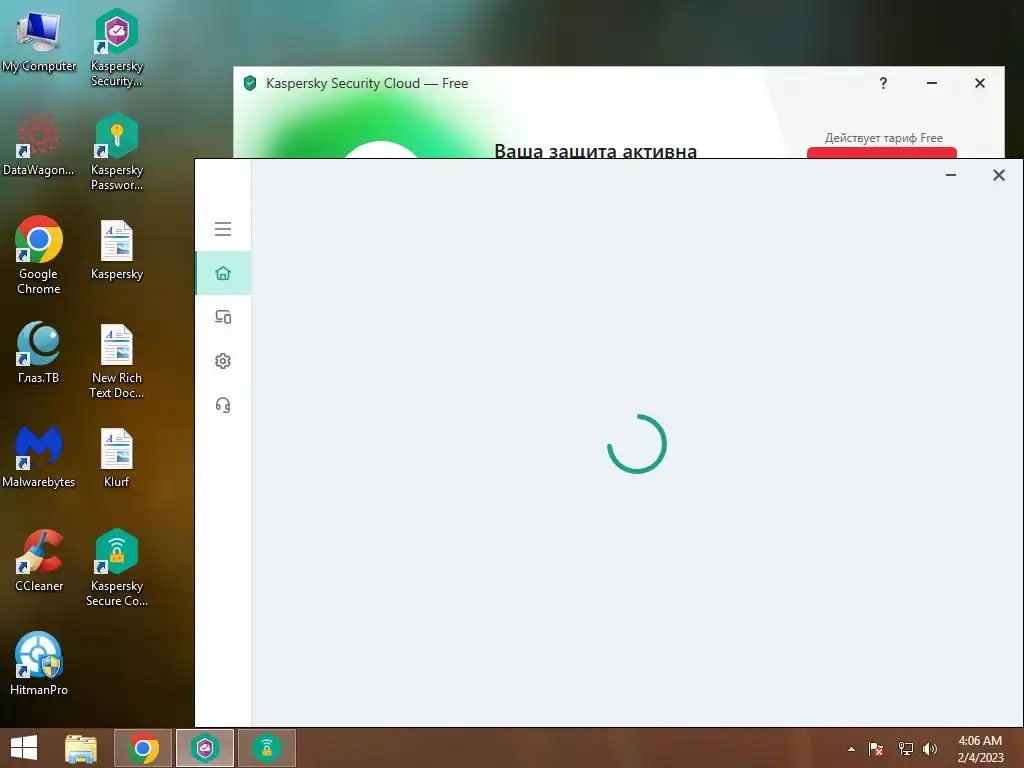Open DataWagon desktop shortcut
Viewport: 1024px width, 768px height.
tap(39, 146)
